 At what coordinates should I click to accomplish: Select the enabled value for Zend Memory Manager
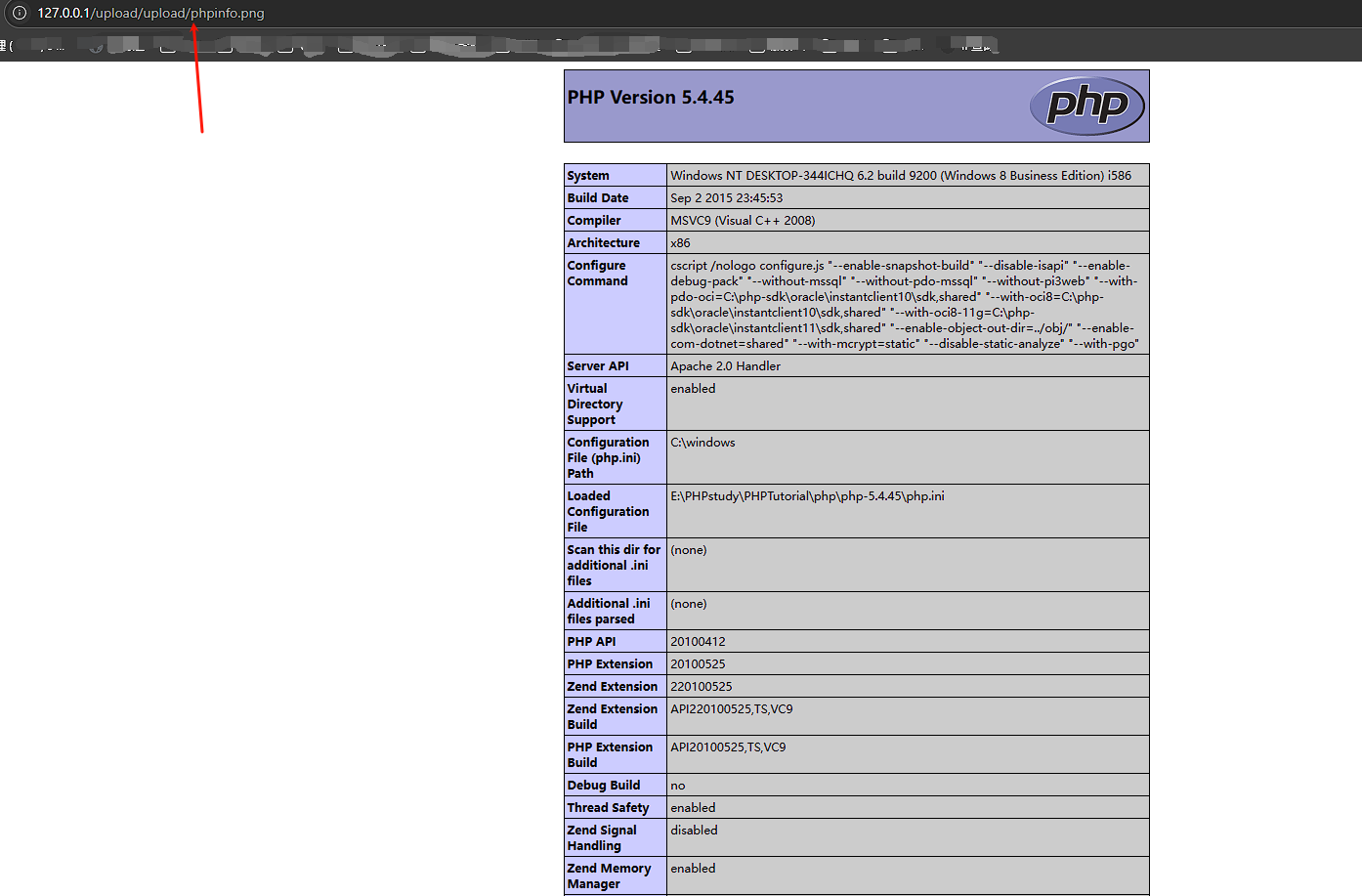pyautogui.click(x=693, y=869)
